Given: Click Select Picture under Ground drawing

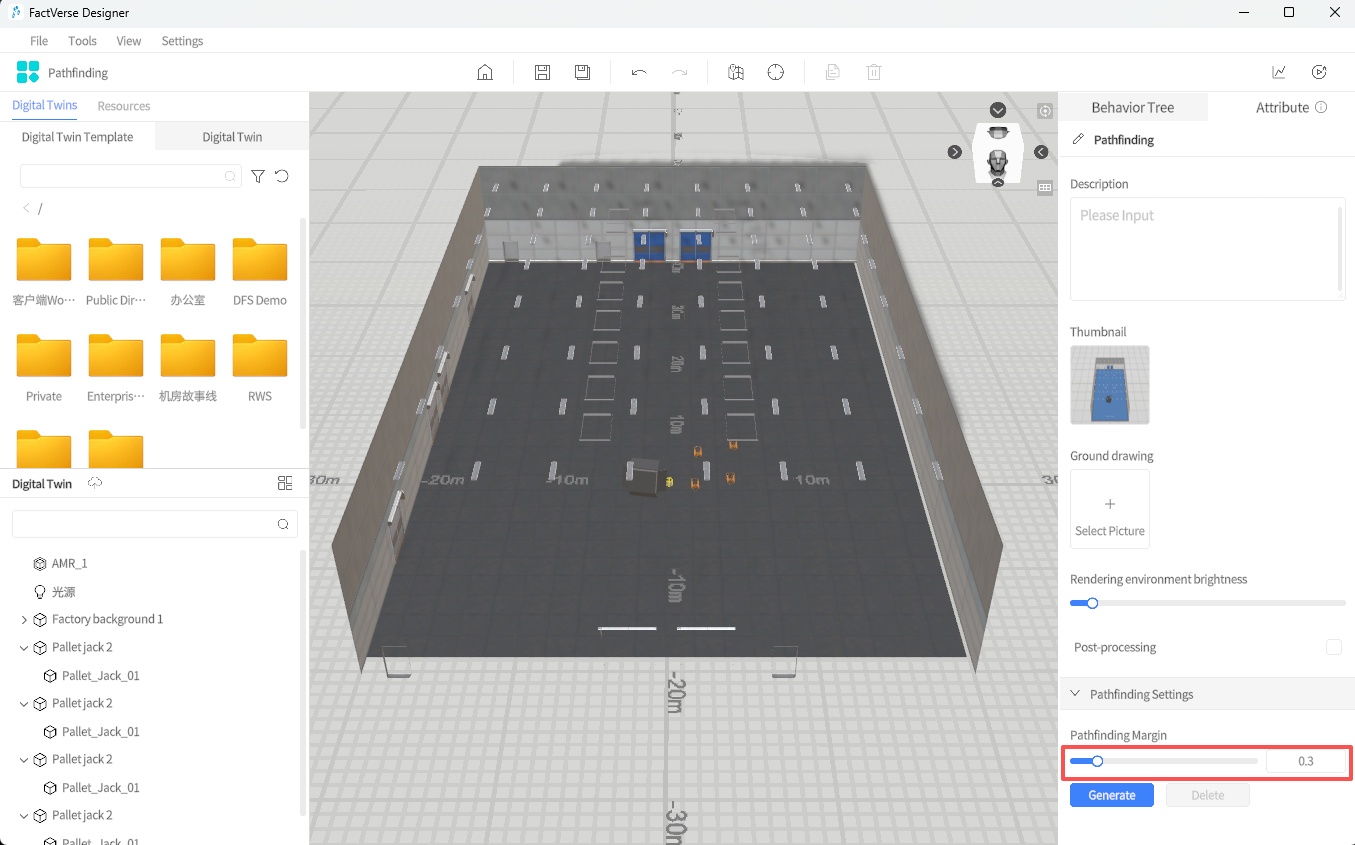Looking at the screenshot, I should click(1109, 508).
